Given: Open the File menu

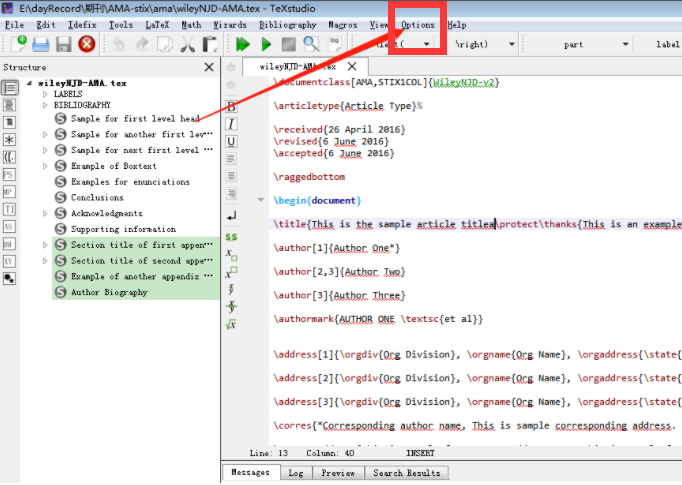Looking at the screenshot, I should pyautogui.click(x=14, y=25).
